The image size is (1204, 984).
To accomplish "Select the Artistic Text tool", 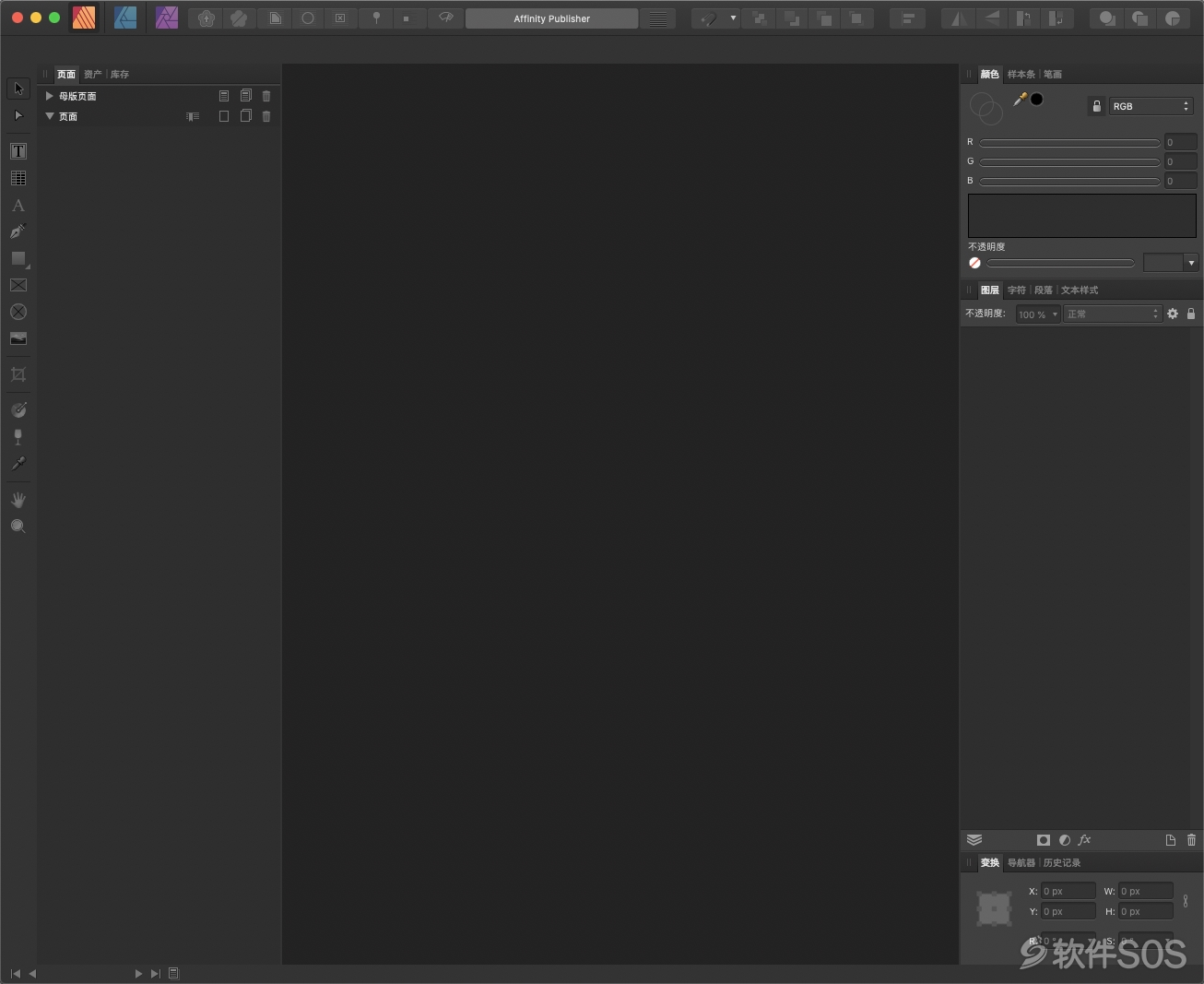I will tap(18, 205).
